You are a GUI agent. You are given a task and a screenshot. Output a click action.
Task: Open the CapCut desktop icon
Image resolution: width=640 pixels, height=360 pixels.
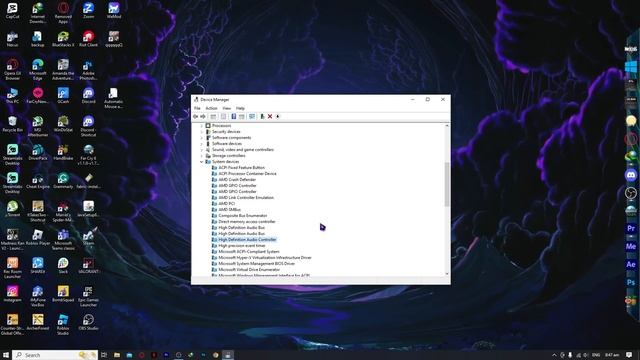12,11
